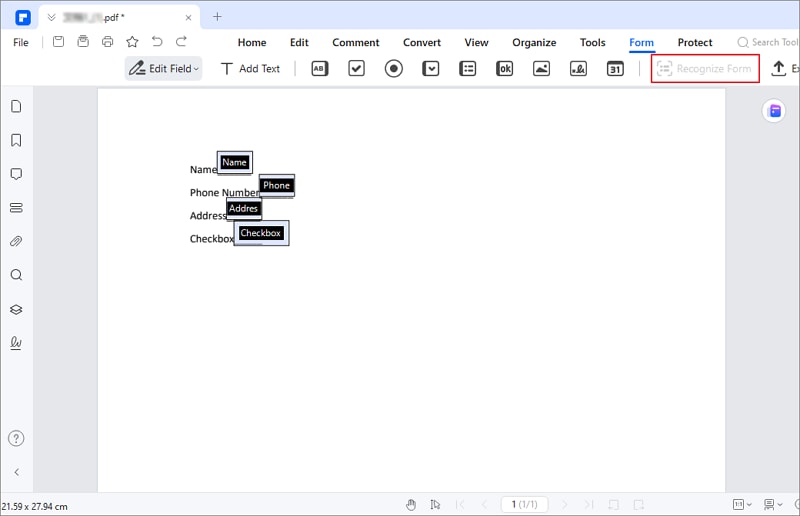800x516 pixels.
Task: Open the signatures panel in sidebar
Action: [x=16, y=343]
